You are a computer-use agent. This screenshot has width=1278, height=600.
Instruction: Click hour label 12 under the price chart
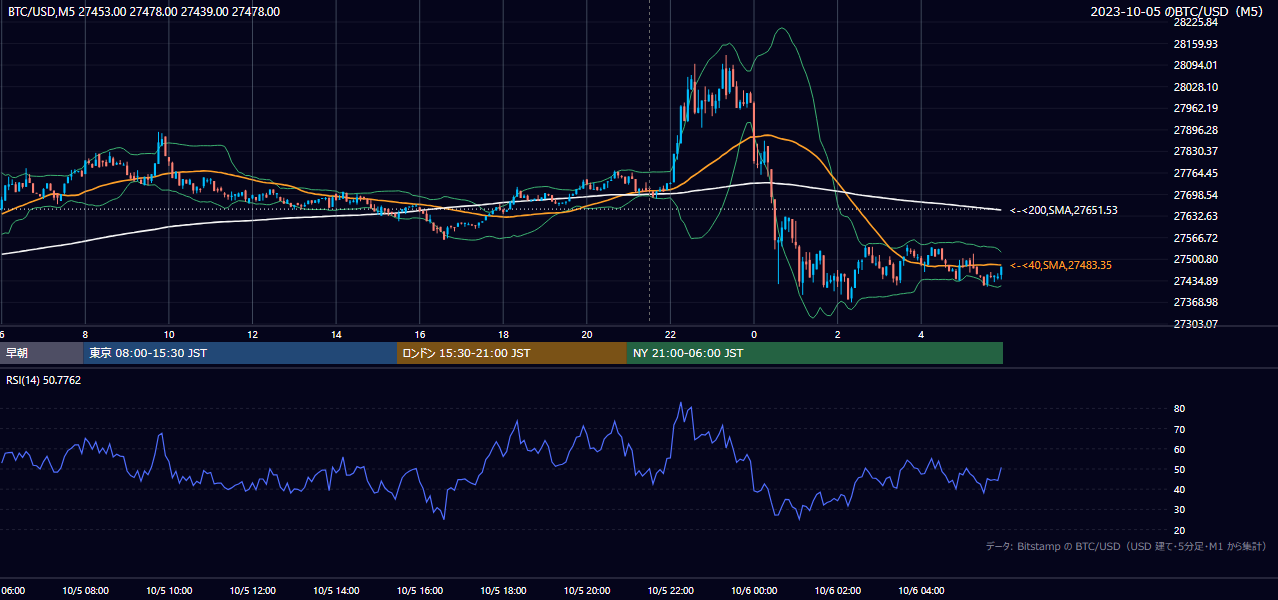[252, 335]
